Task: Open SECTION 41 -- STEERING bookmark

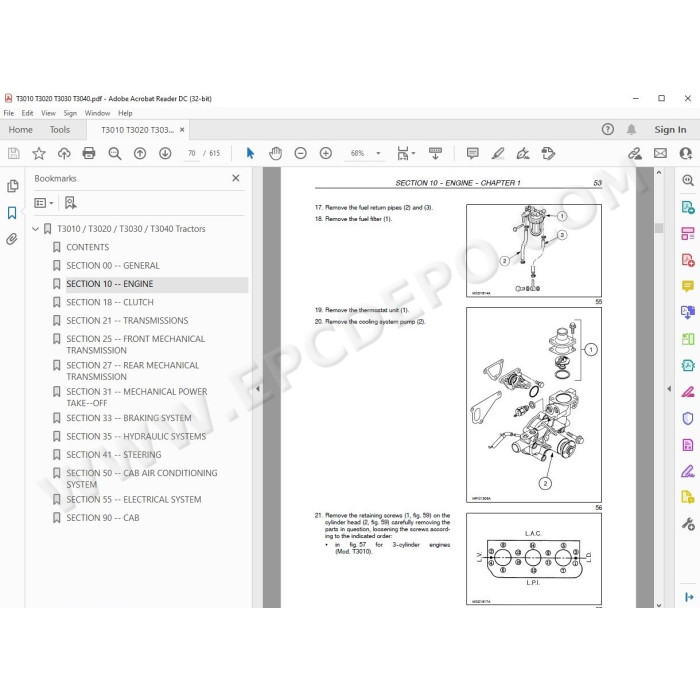Action: click(114, 454)
